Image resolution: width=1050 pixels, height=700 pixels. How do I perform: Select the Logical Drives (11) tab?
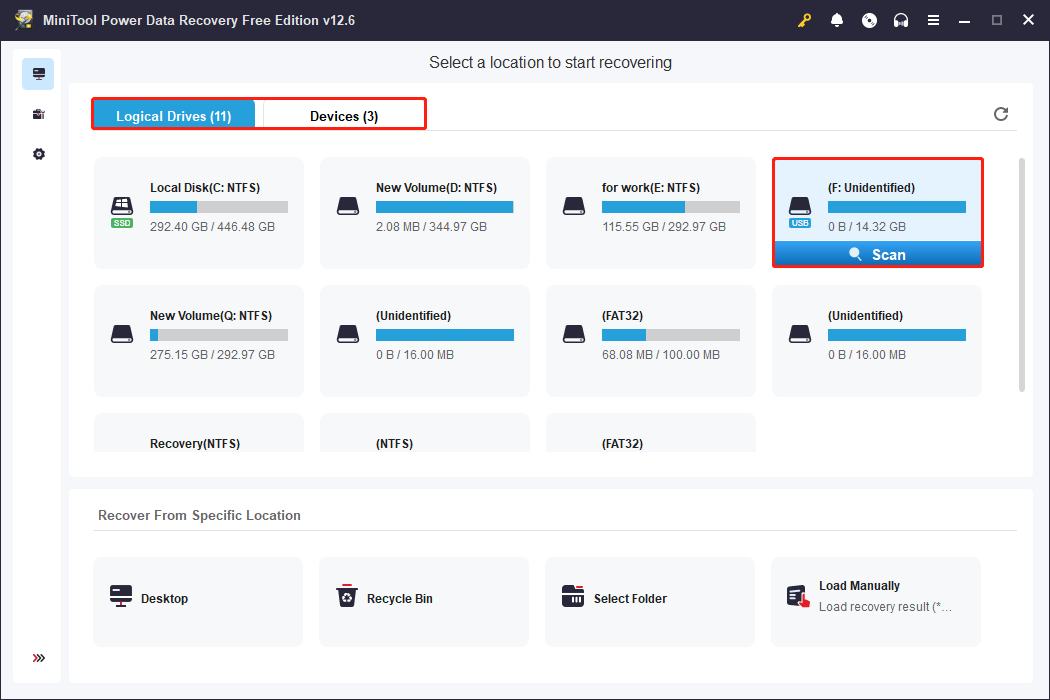pos(174,116)
